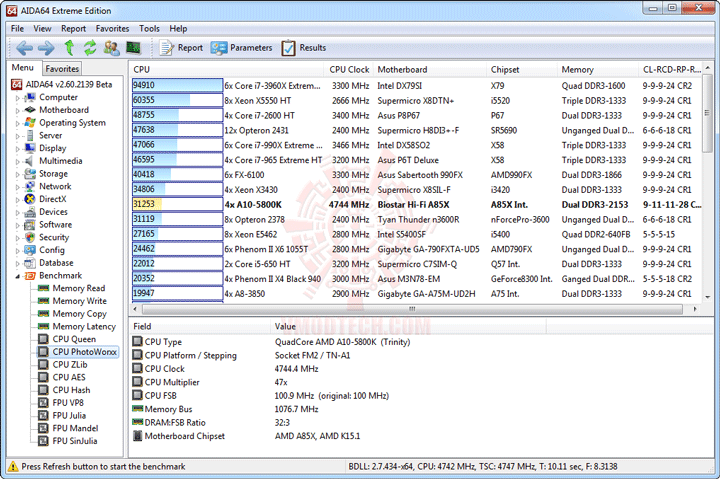Open the Results toolbar button
The height and width of the screenshot is (479, 720).
point(304,48)
